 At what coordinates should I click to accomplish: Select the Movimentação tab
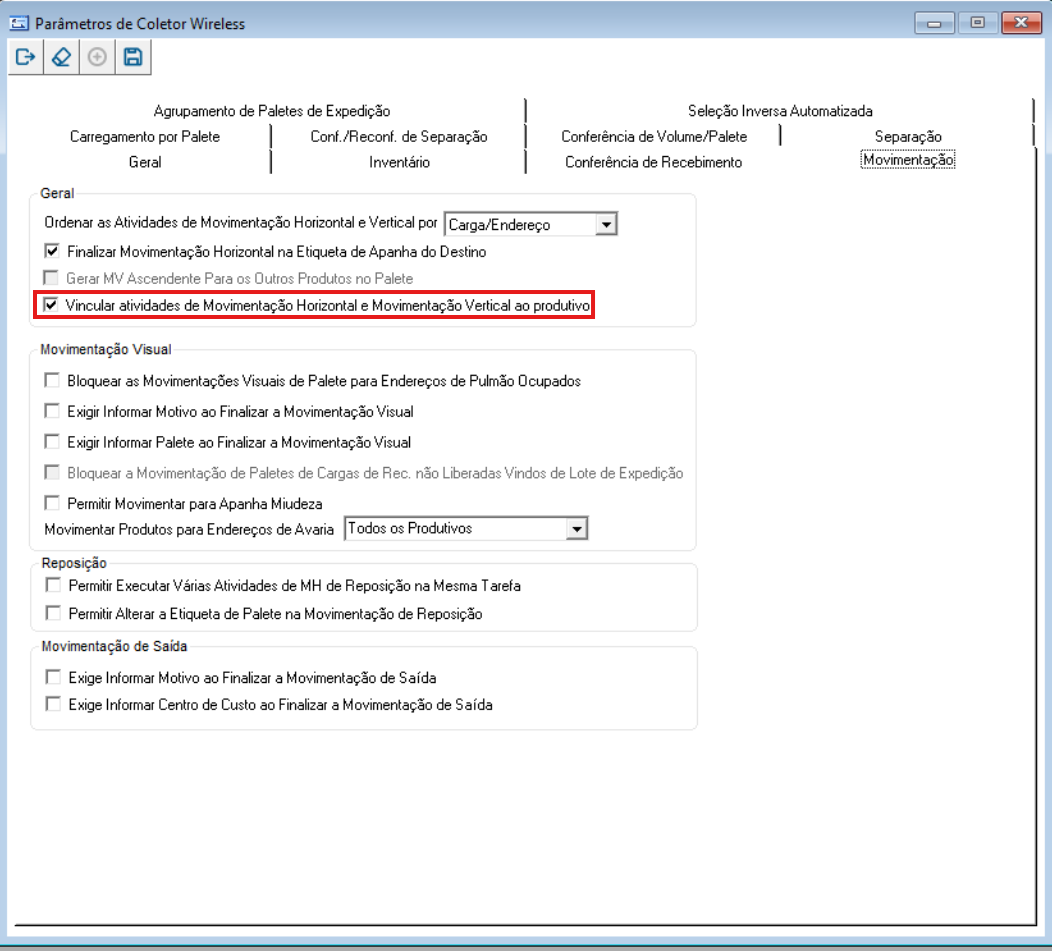tap(908, 160)
